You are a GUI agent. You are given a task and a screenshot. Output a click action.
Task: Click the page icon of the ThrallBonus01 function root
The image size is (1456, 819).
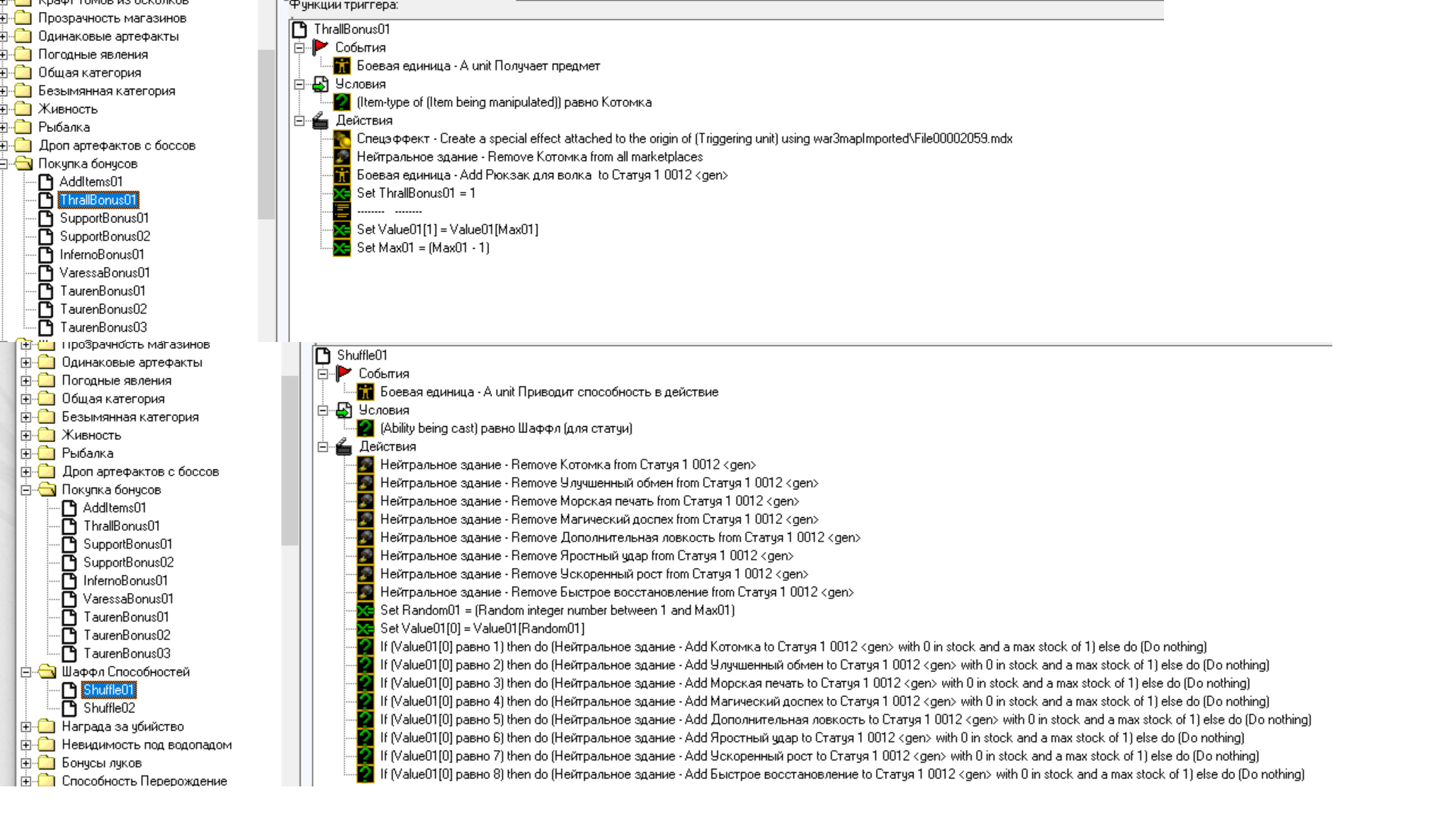[300, 30]
